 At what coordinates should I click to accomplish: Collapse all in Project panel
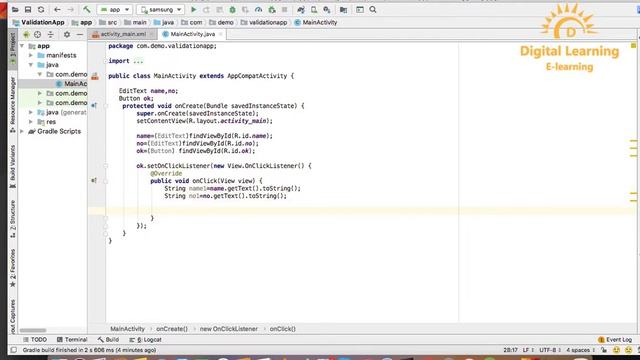tap(51, 35)
